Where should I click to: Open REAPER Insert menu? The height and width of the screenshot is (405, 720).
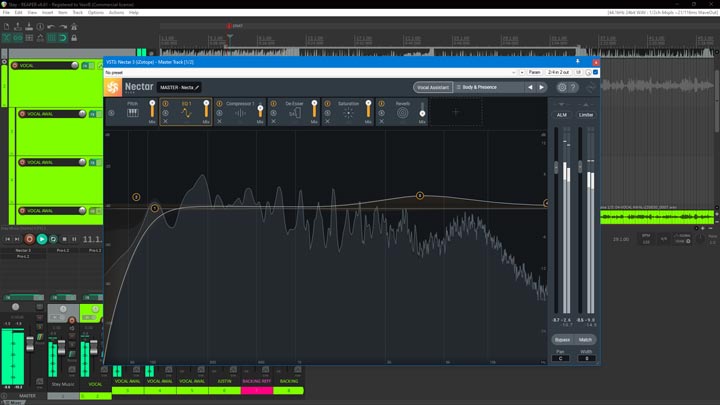pos(47,12)
